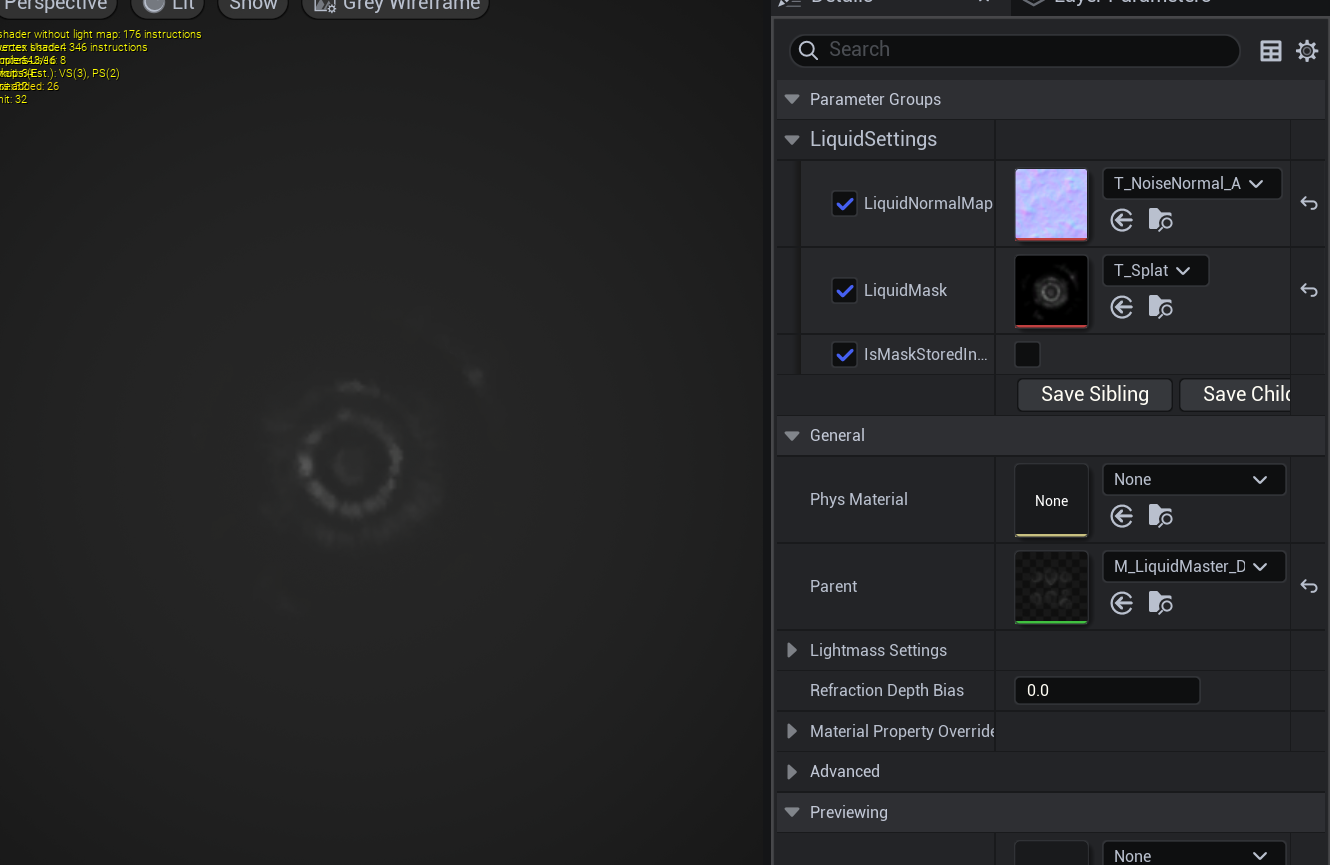Screen dimensions: 1330x865
Task: Click the 'Phys Material' label
Action: (859, 500)
